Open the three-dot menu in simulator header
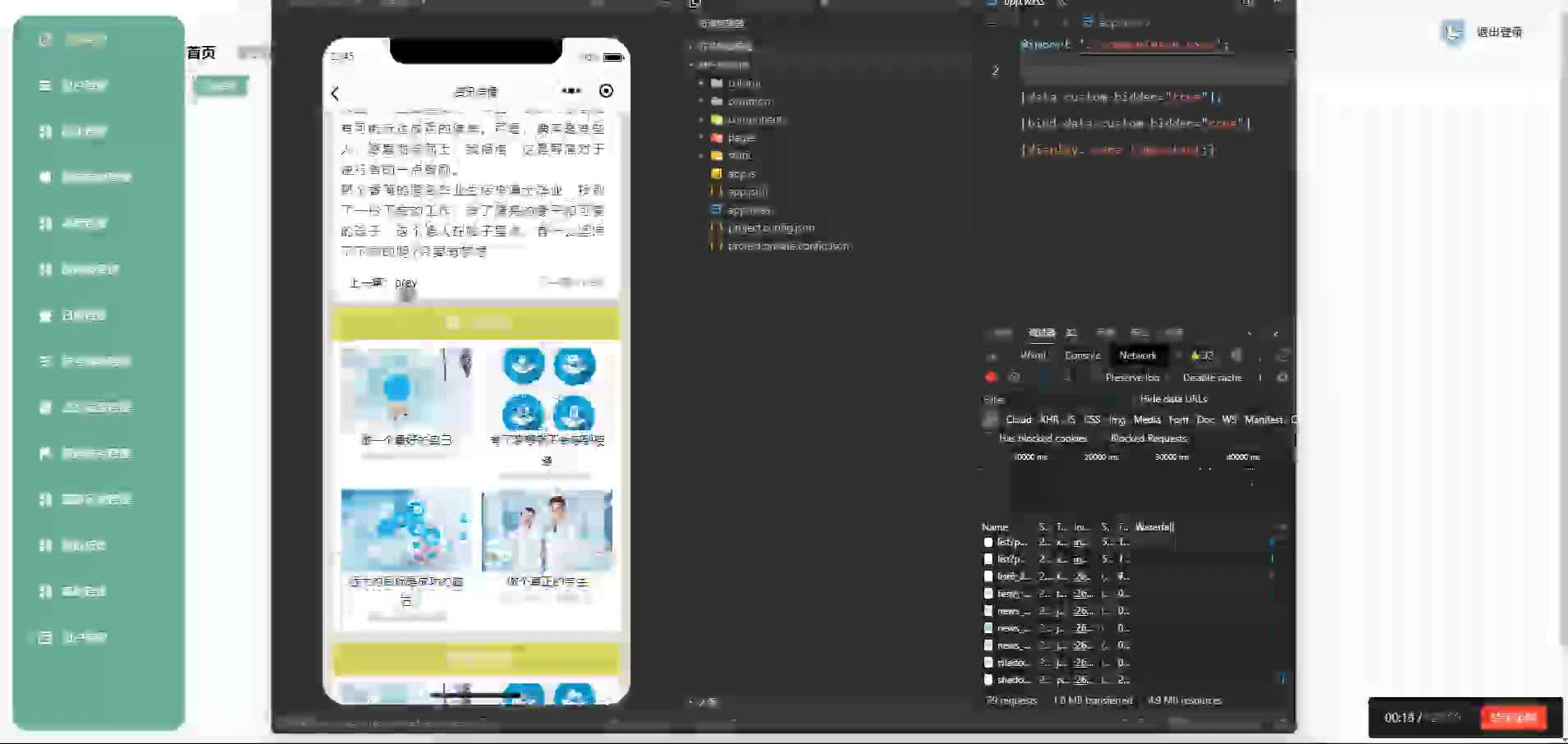 [x=571, y=90]
